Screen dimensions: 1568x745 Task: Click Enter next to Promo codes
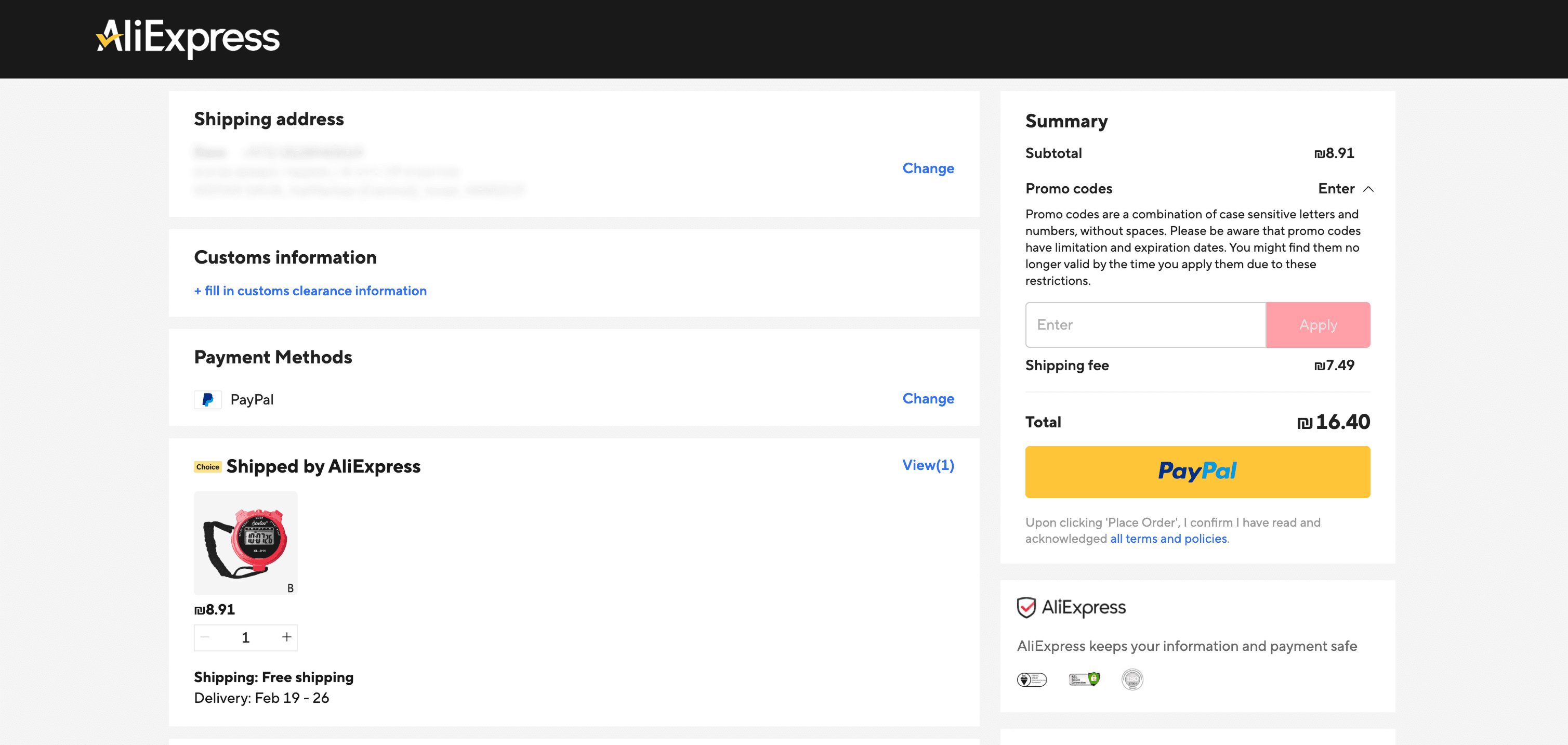[1336, 189]
